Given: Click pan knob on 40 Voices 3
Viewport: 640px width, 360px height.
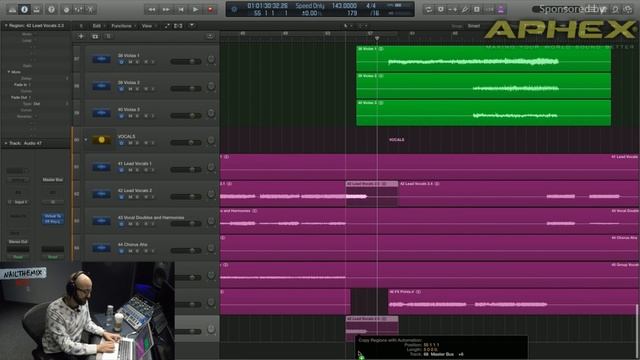Looking at the screenshot, I should 211,113.
